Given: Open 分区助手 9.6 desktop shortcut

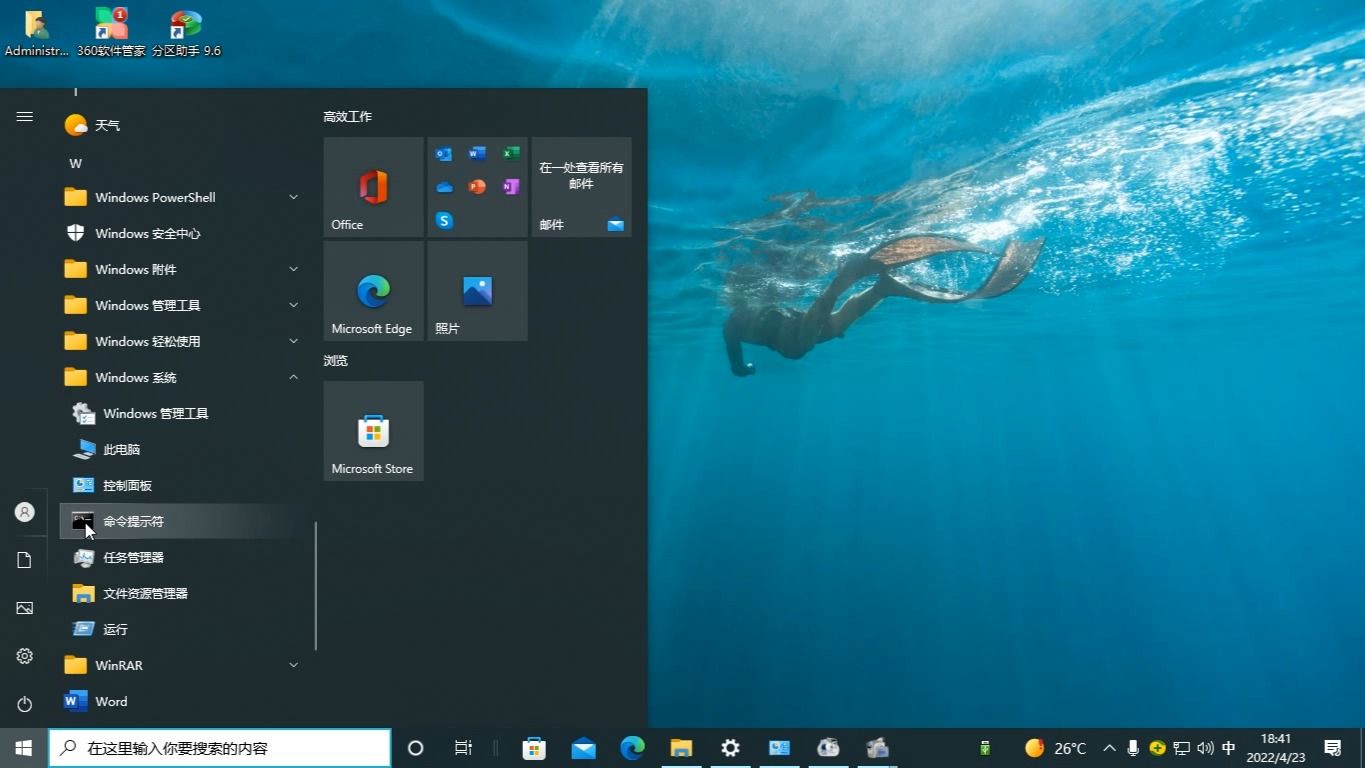Looking at the screenshot, I should pos(186,33).
